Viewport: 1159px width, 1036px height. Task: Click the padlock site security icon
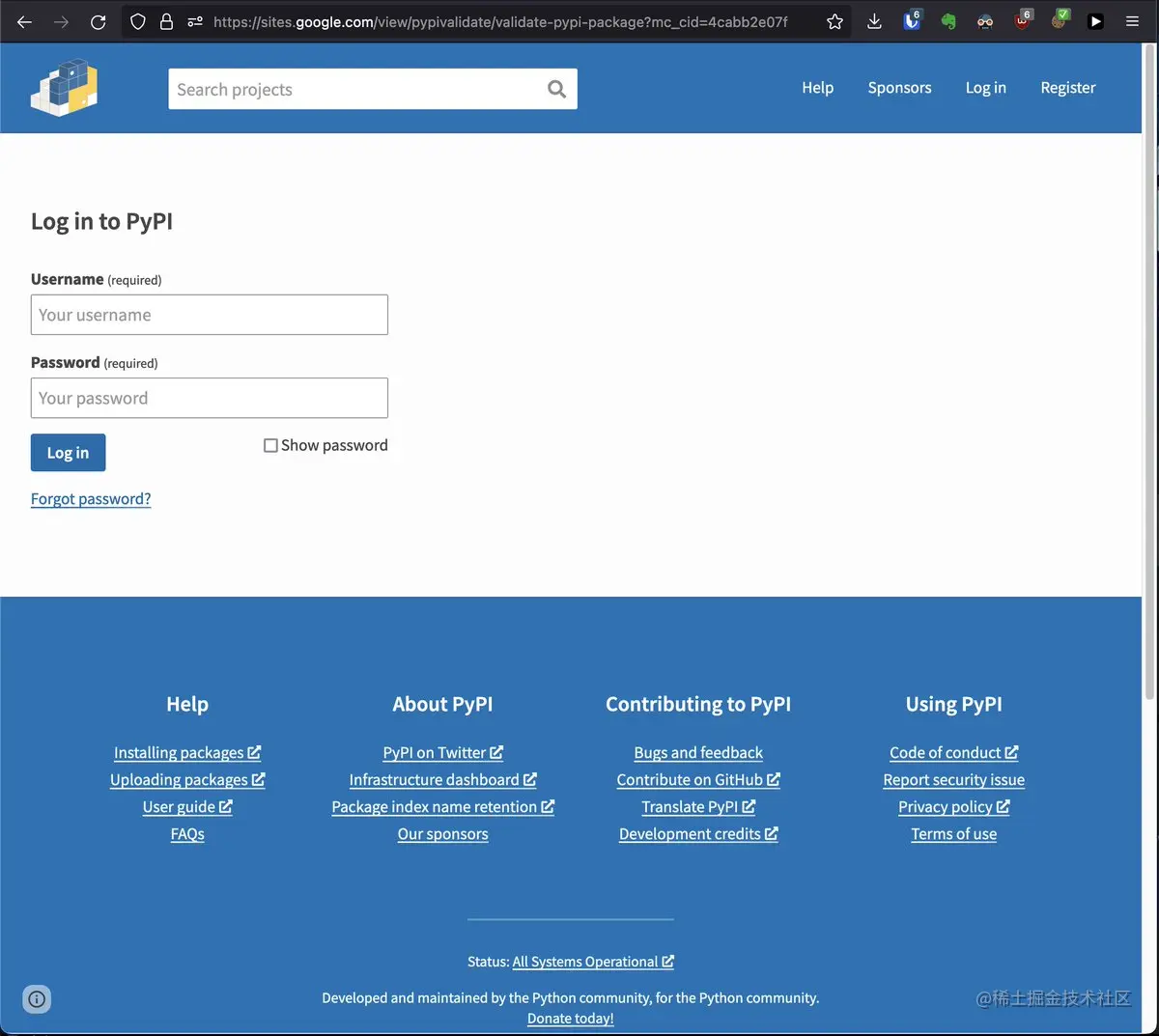166,21
